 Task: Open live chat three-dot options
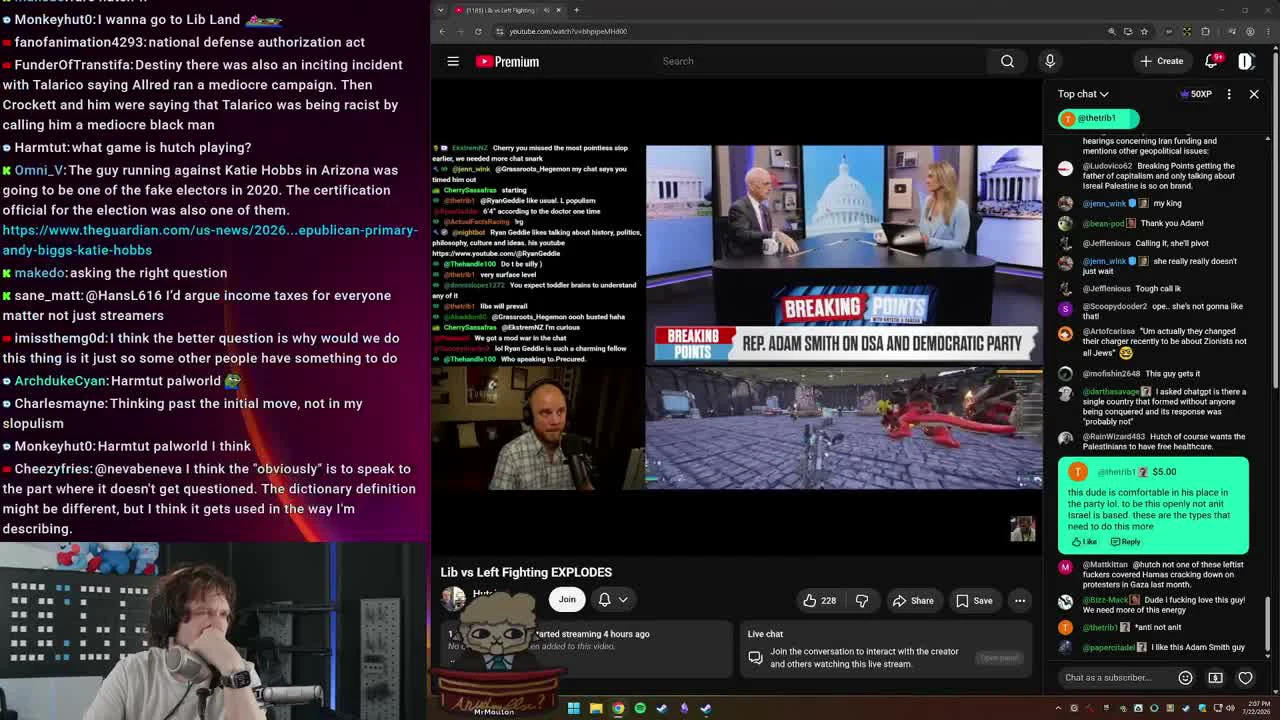point(1229,94)
